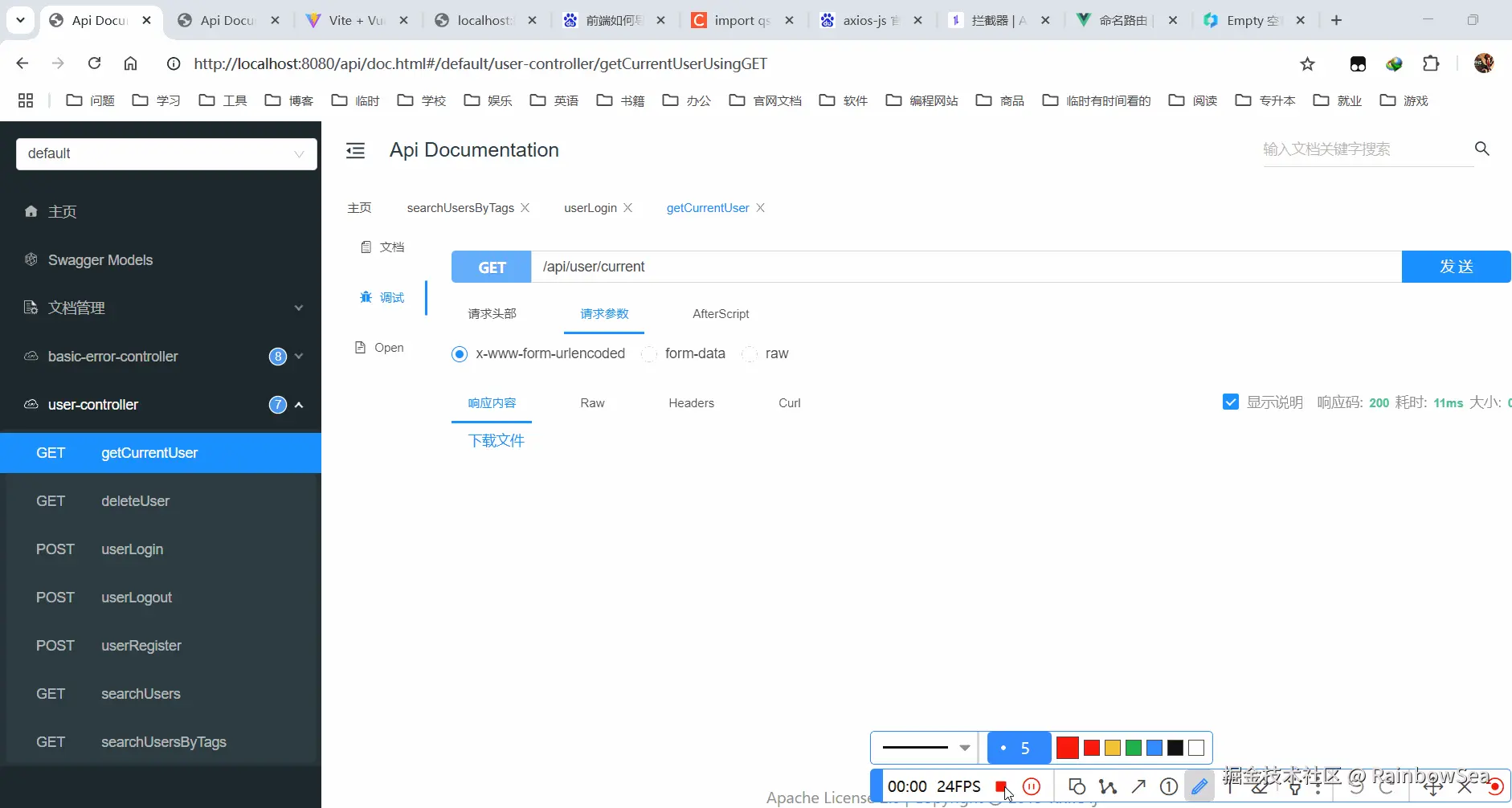Pause the screen recording

[1032, 786]
